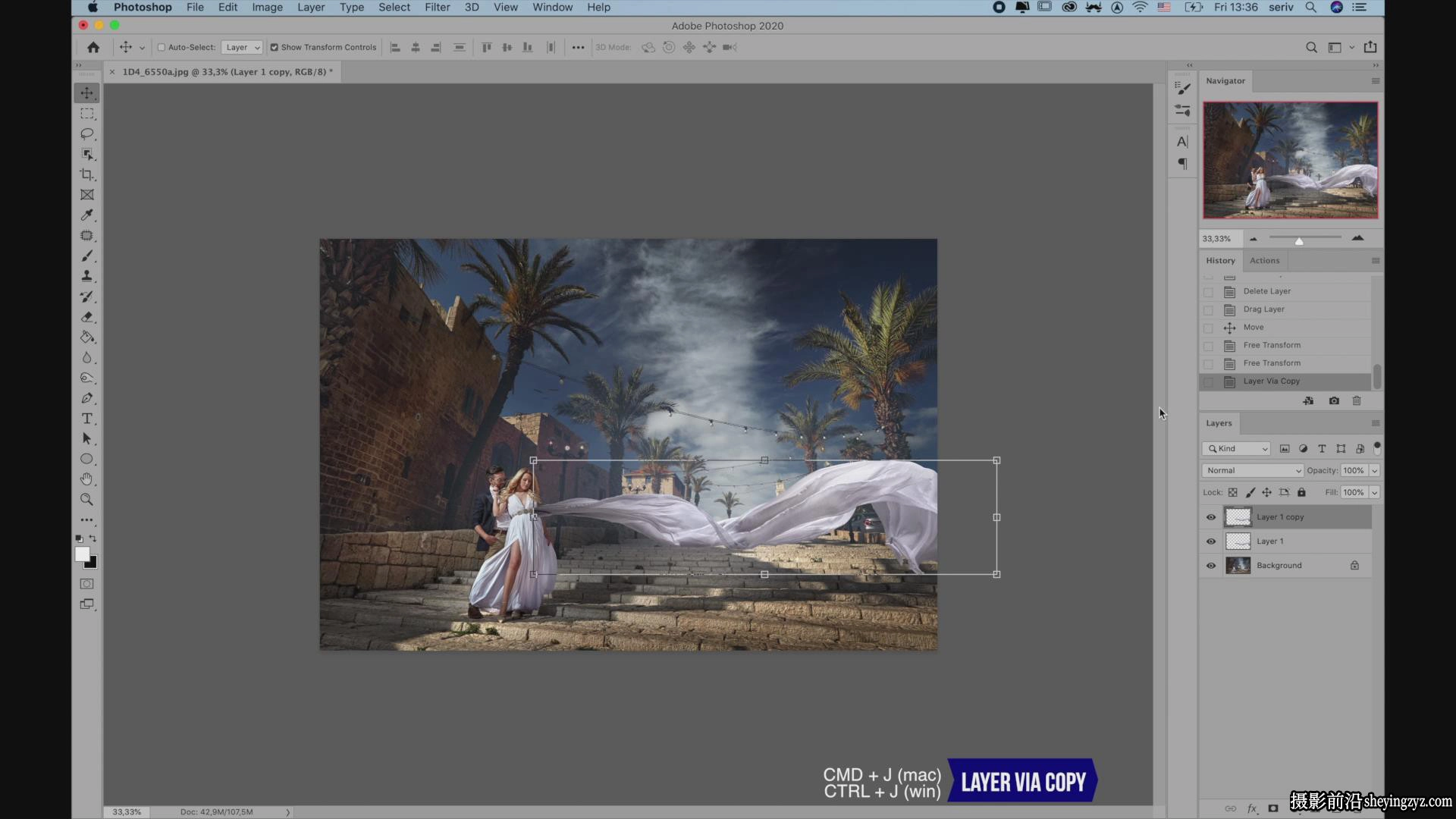Select the Dodge tool
1456x819 pixels.
87,378
